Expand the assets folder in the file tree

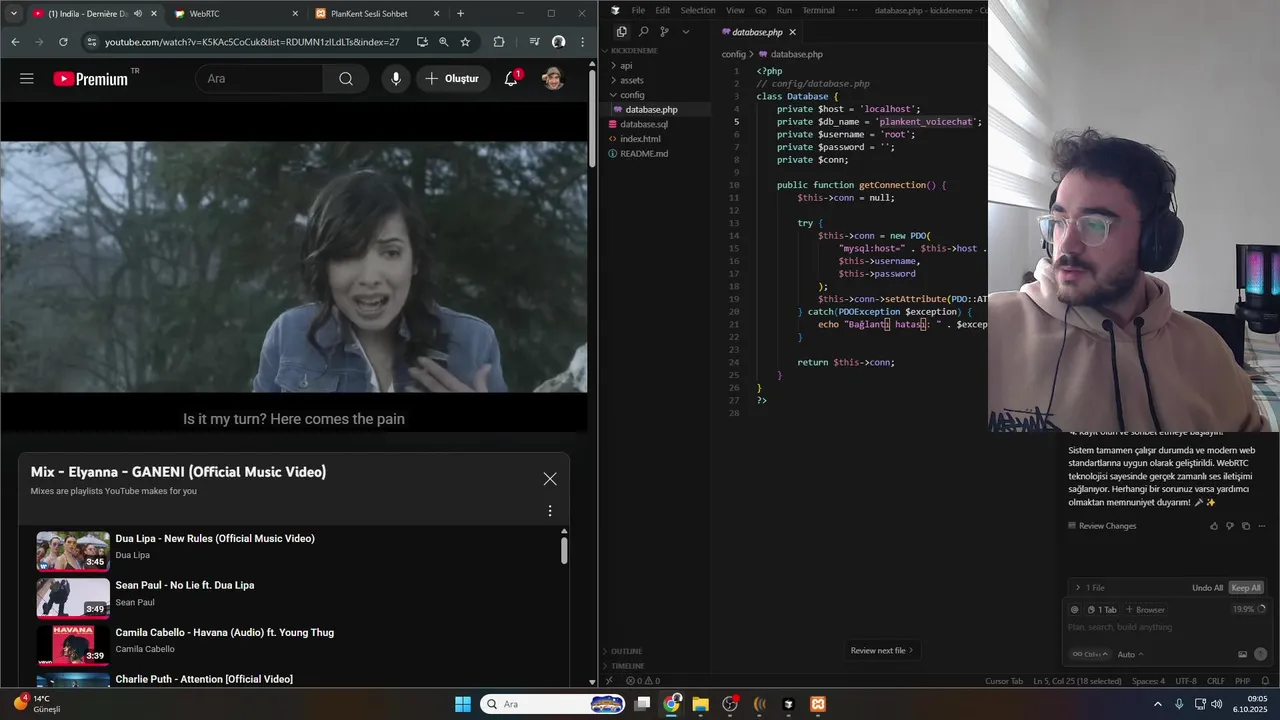point(654,80)
